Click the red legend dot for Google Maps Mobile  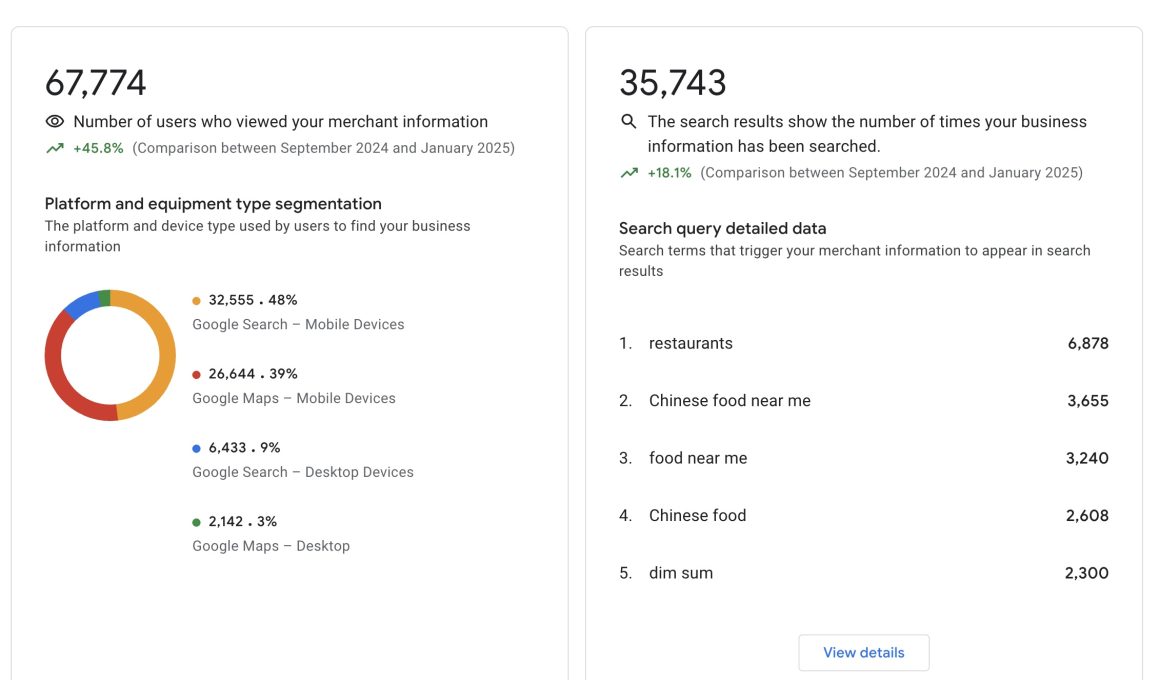click(195, 373)
